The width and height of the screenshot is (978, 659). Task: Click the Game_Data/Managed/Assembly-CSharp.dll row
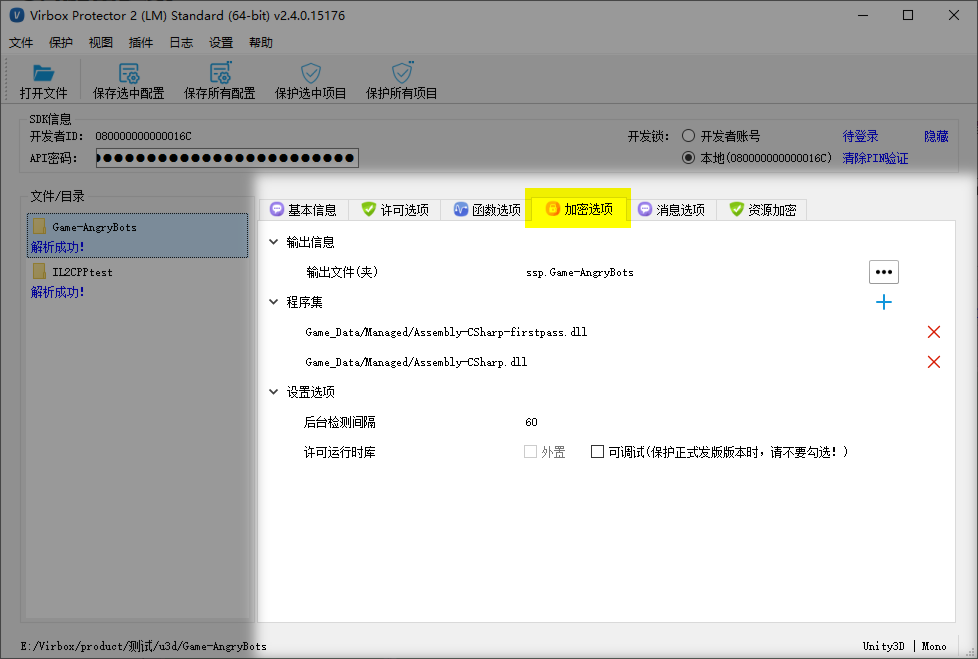416,362
